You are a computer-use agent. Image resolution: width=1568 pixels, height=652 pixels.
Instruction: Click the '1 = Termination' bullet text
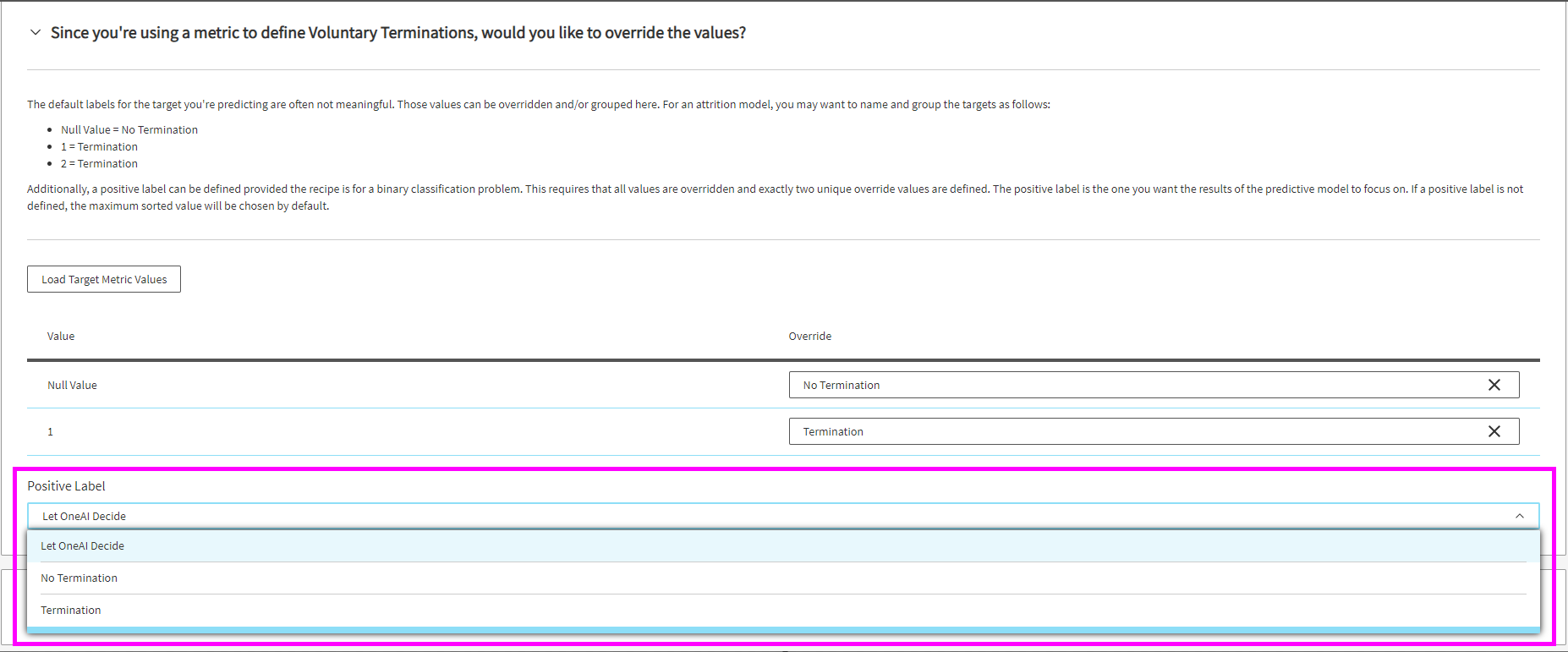pyautogui.click(x=99, y=147)
